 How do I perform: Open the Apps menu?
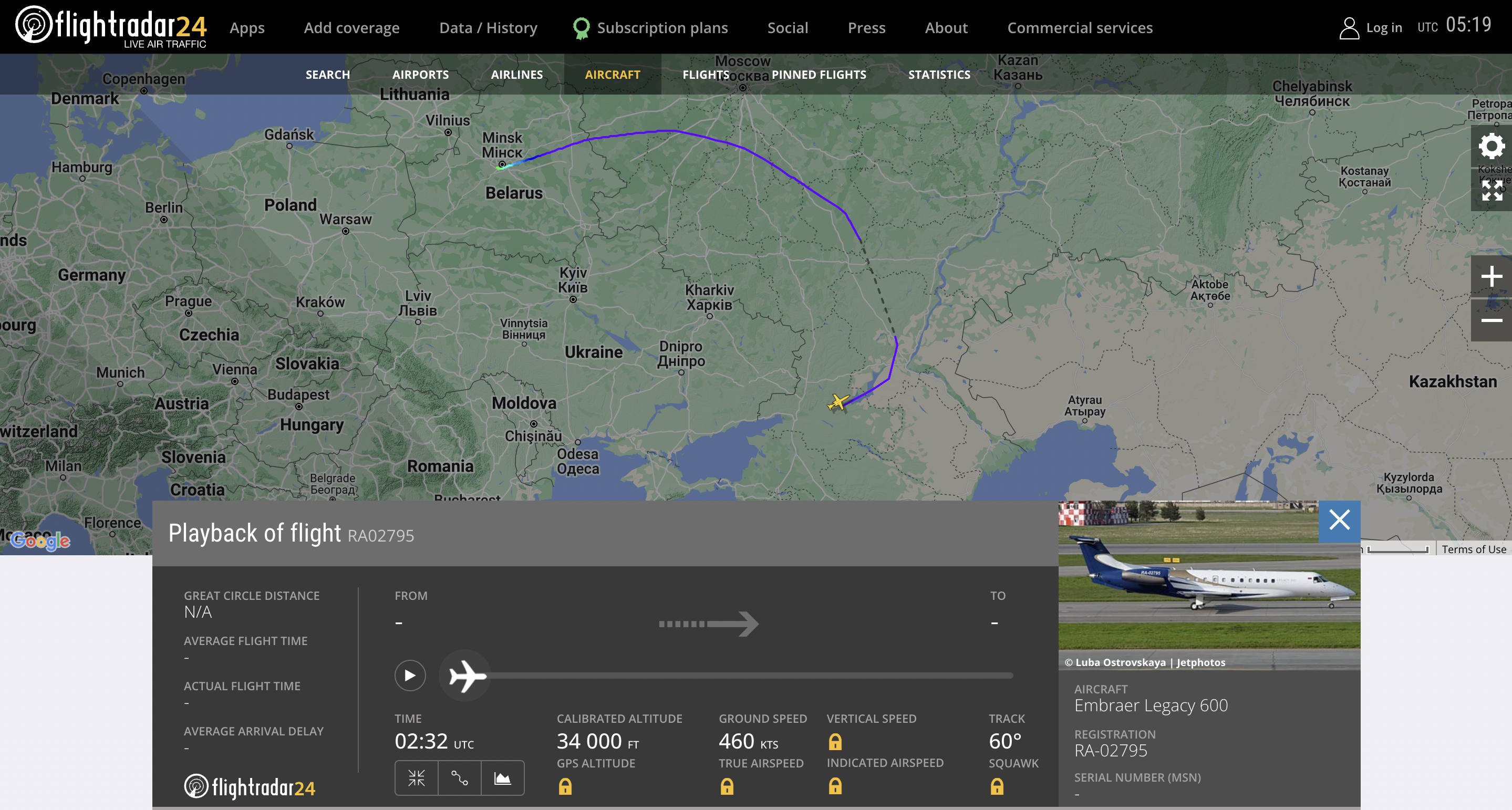coord(247,28)
